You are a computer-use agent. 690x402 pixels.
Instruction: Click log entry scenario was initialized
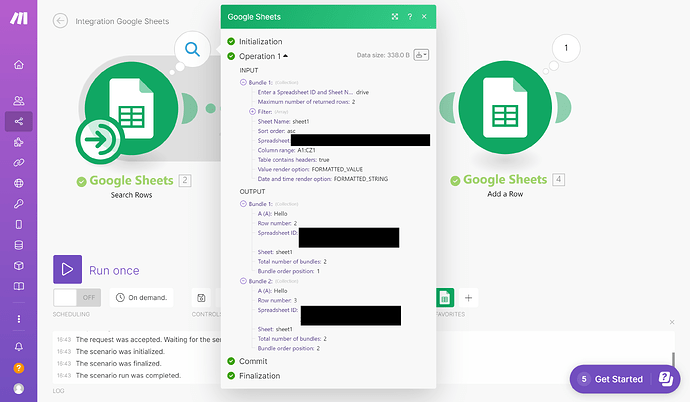pos(120,351)
